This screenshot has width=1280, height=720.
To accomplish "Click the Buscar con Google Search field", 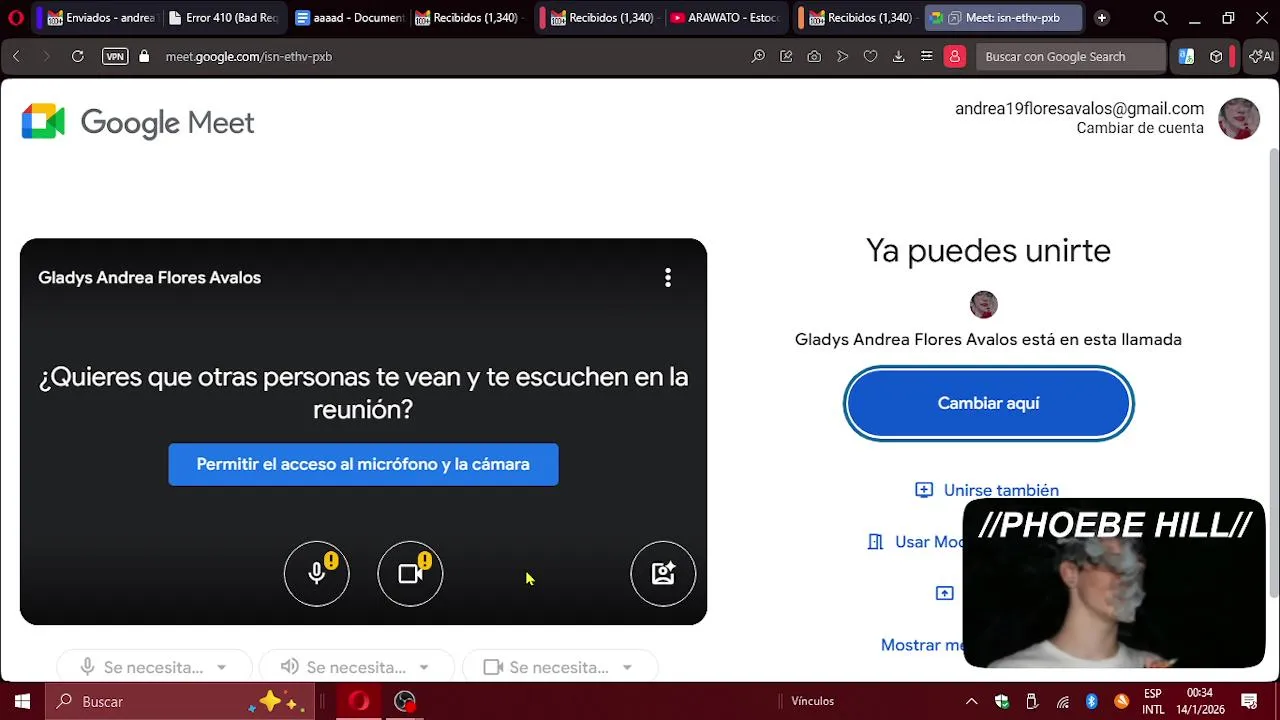I will (1070, 57).
